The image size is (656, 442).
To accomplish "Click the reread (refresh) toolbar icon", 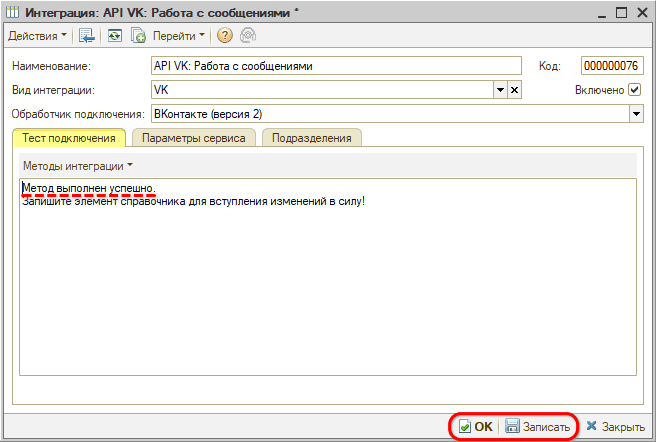I will coord(115,36).
